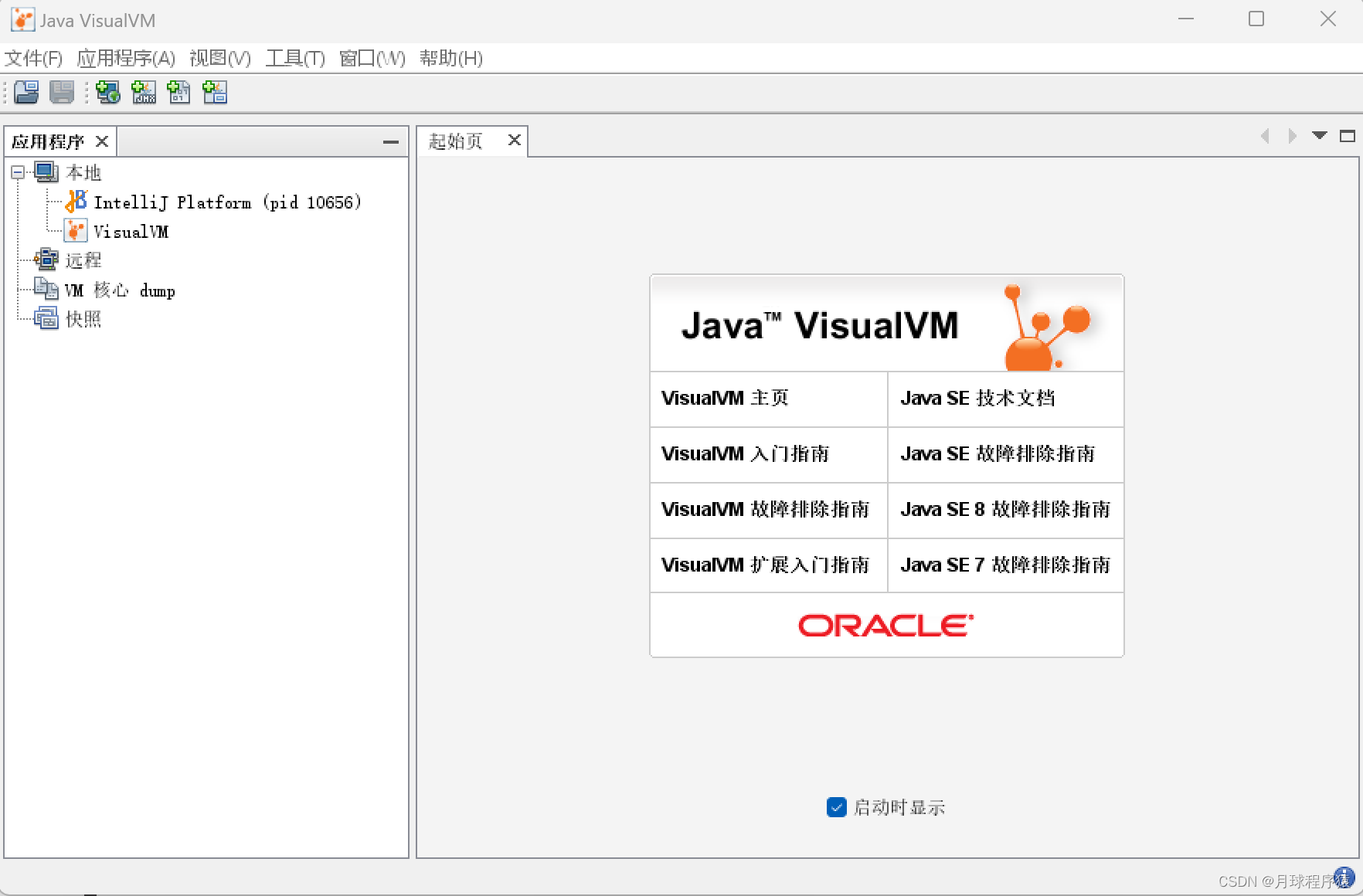This screenshot has height=896, width=1363.
Task: Click the Load snapshot toolbar icon
Action: [x=26, y=93]
